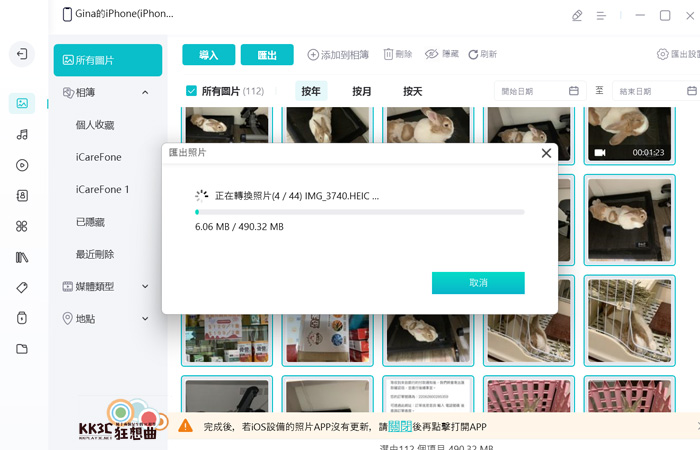Switch to the 按天 by-day view
Image resolution: width=700 pixels, height=450 pixels.
pos(412,91)
